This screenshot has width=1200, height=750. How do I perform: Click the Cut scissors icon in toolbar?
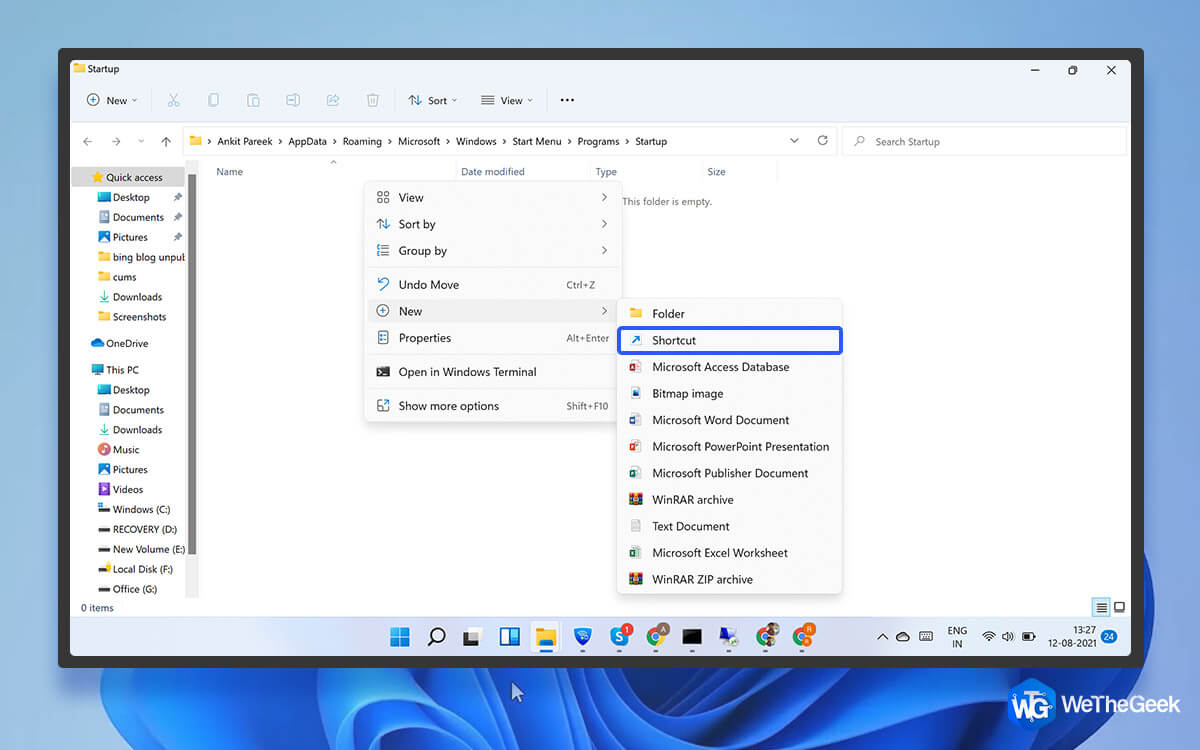pos(173,100)
